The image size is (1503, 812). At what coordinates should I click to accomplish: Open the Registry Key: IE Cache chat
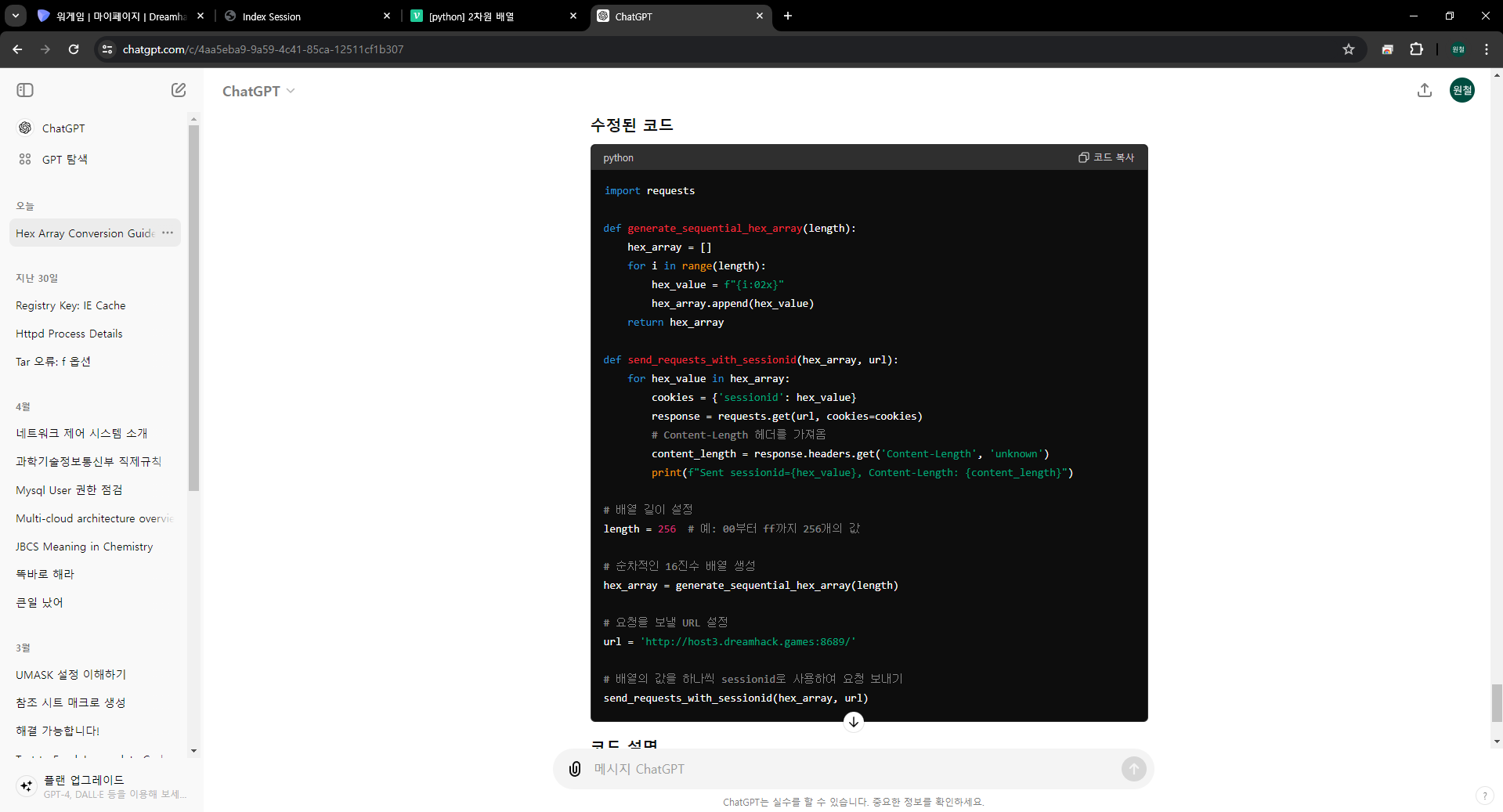(70, 305)
